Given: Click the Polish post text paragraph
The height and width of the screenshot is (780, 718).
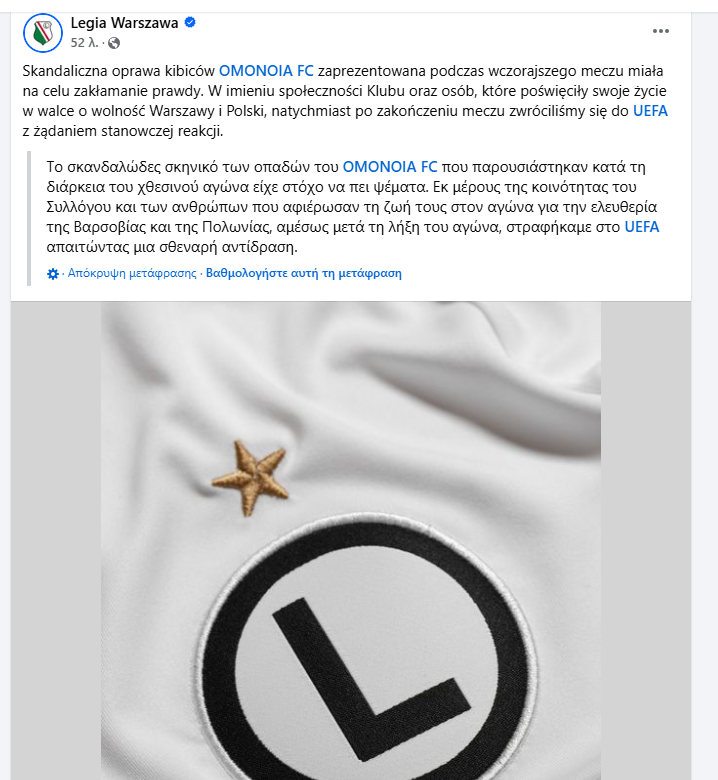Looking at the screenshot, I should [345, 101].
